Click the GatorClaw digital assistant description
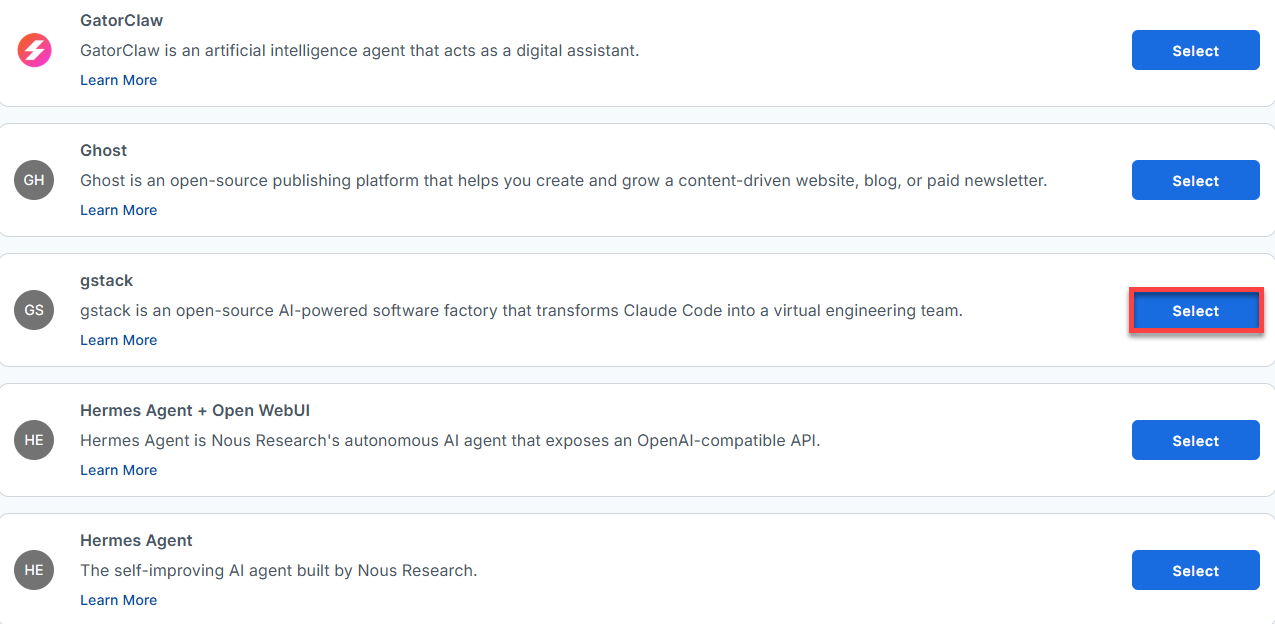The width and height of the screenshot is (1275, 624). 359,50
